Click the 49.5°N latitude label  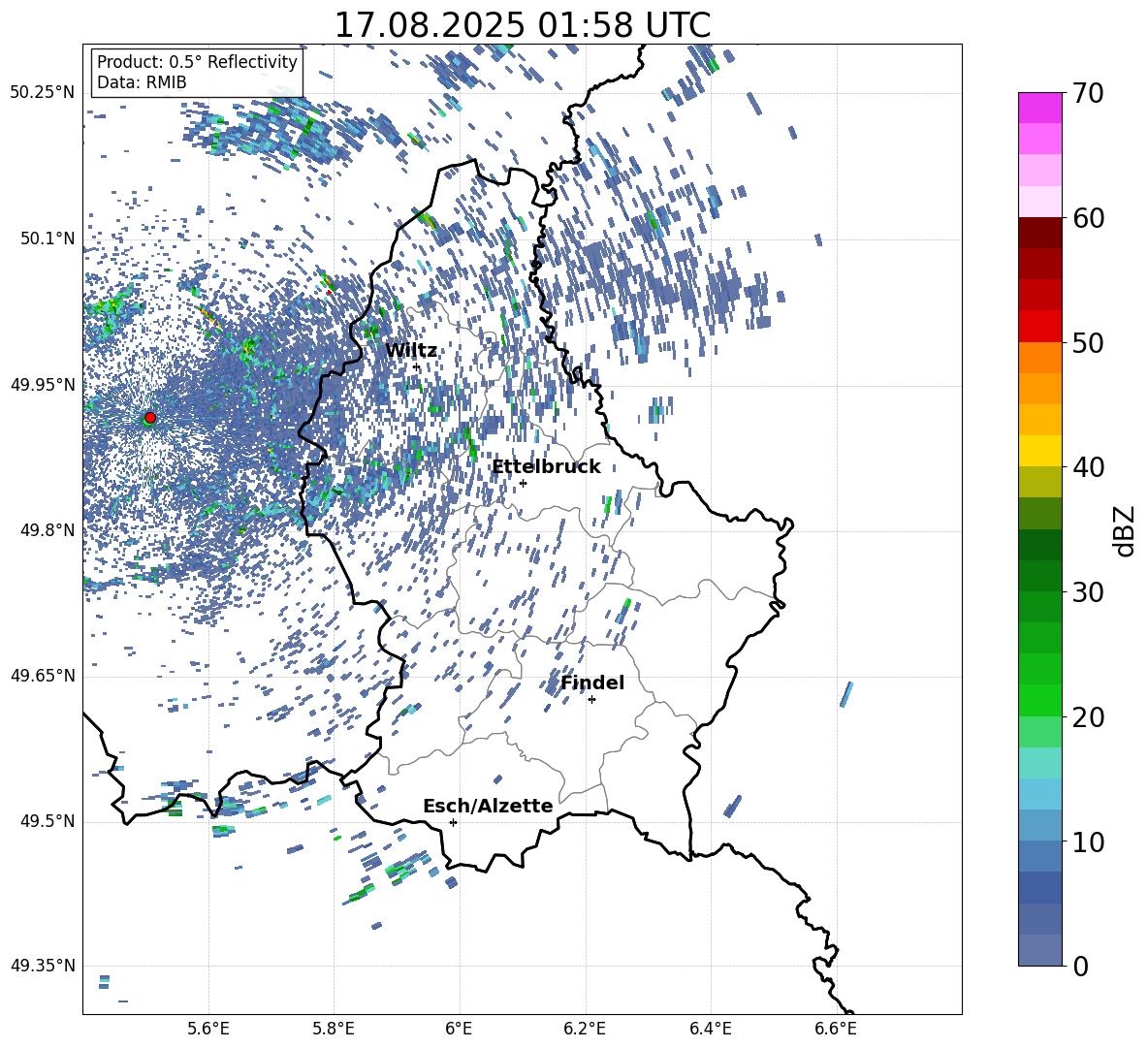click(48, 821)
